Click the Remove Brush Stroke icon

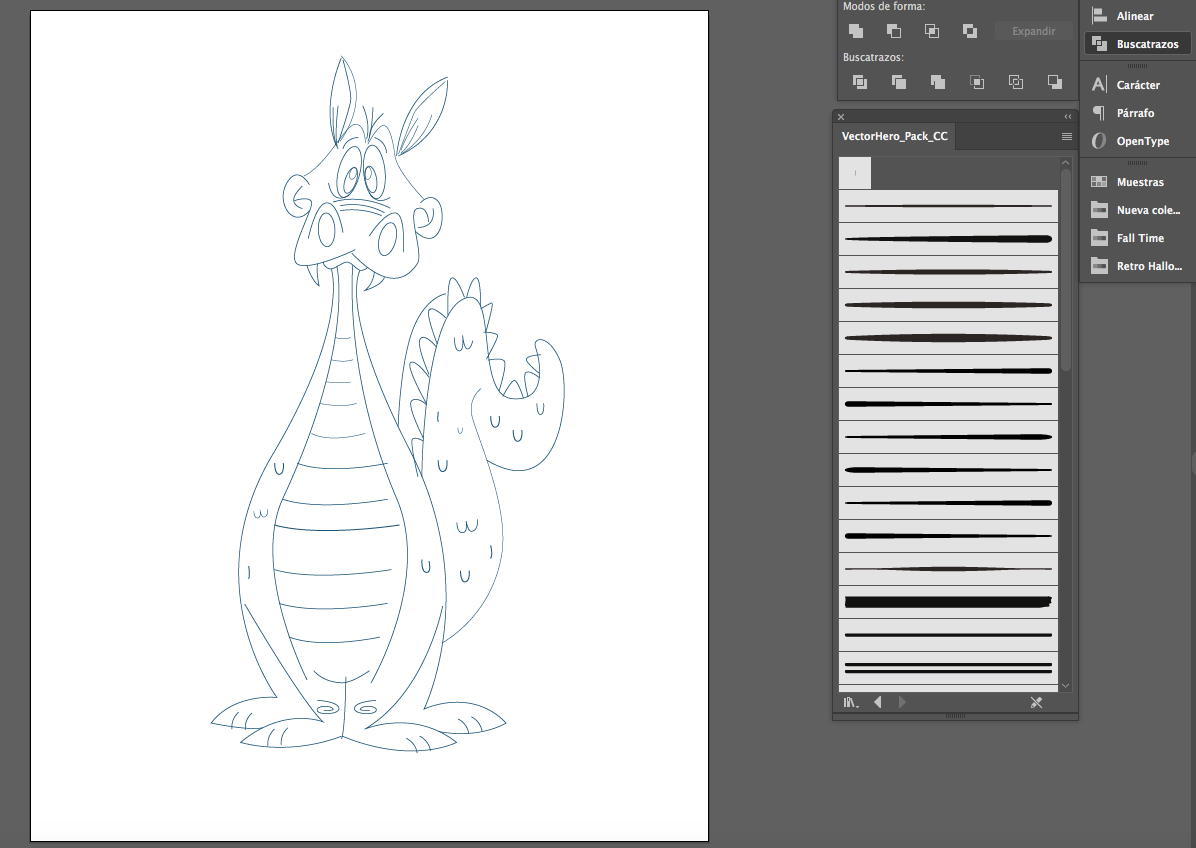click(1036, 702)
